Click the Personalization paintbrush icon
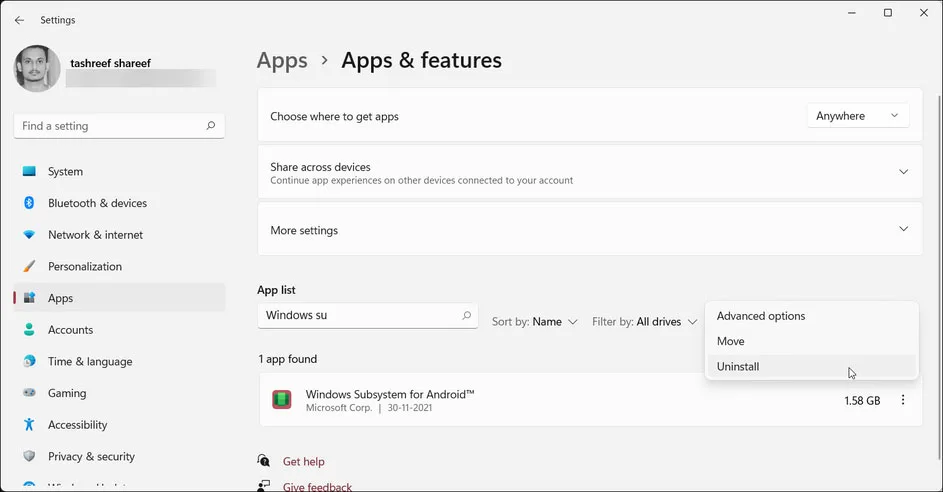 click(29, 266)
